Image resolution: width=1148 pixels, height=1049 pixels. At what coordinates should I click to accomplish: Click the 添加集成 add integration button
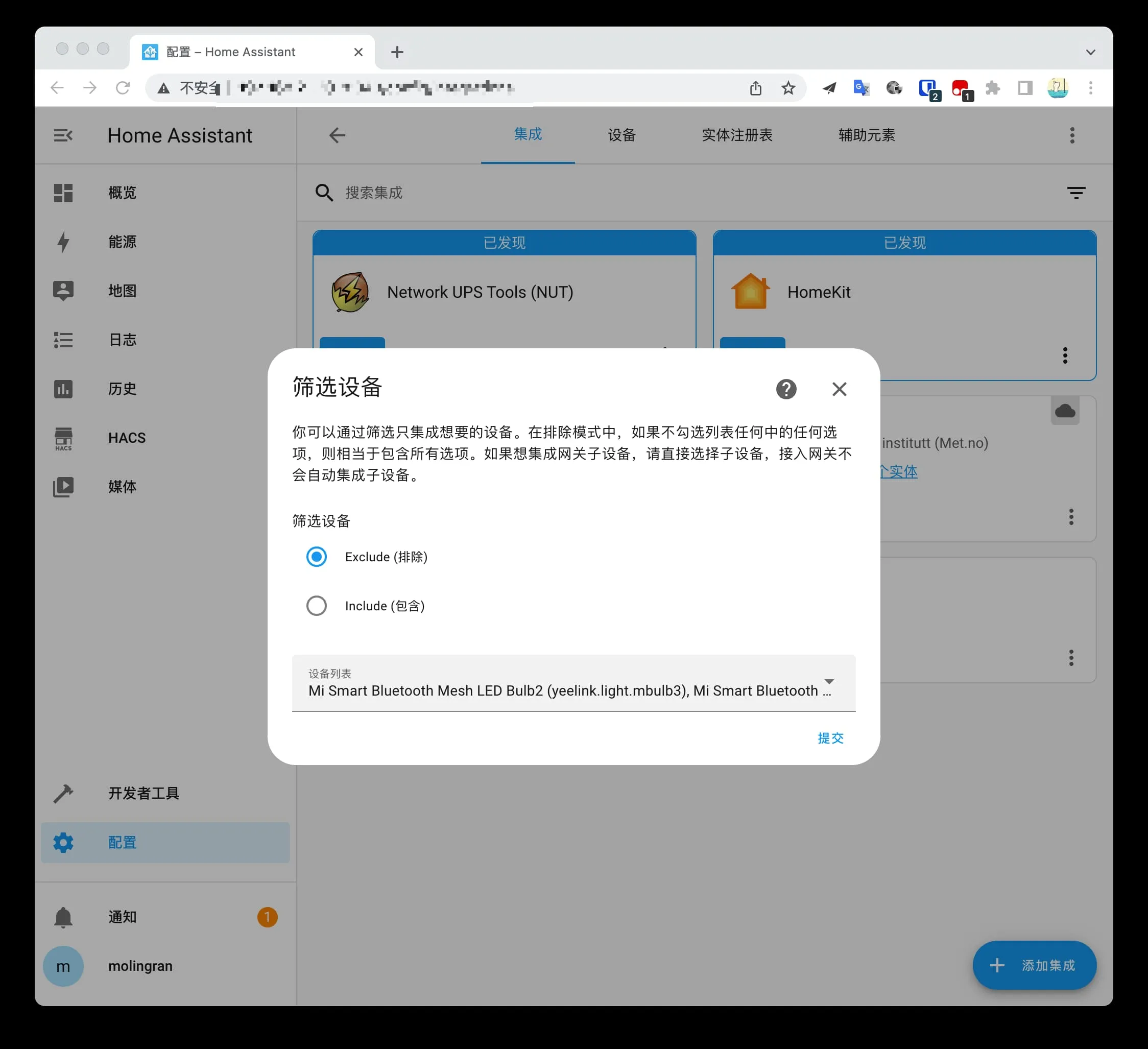[1034, 965]
